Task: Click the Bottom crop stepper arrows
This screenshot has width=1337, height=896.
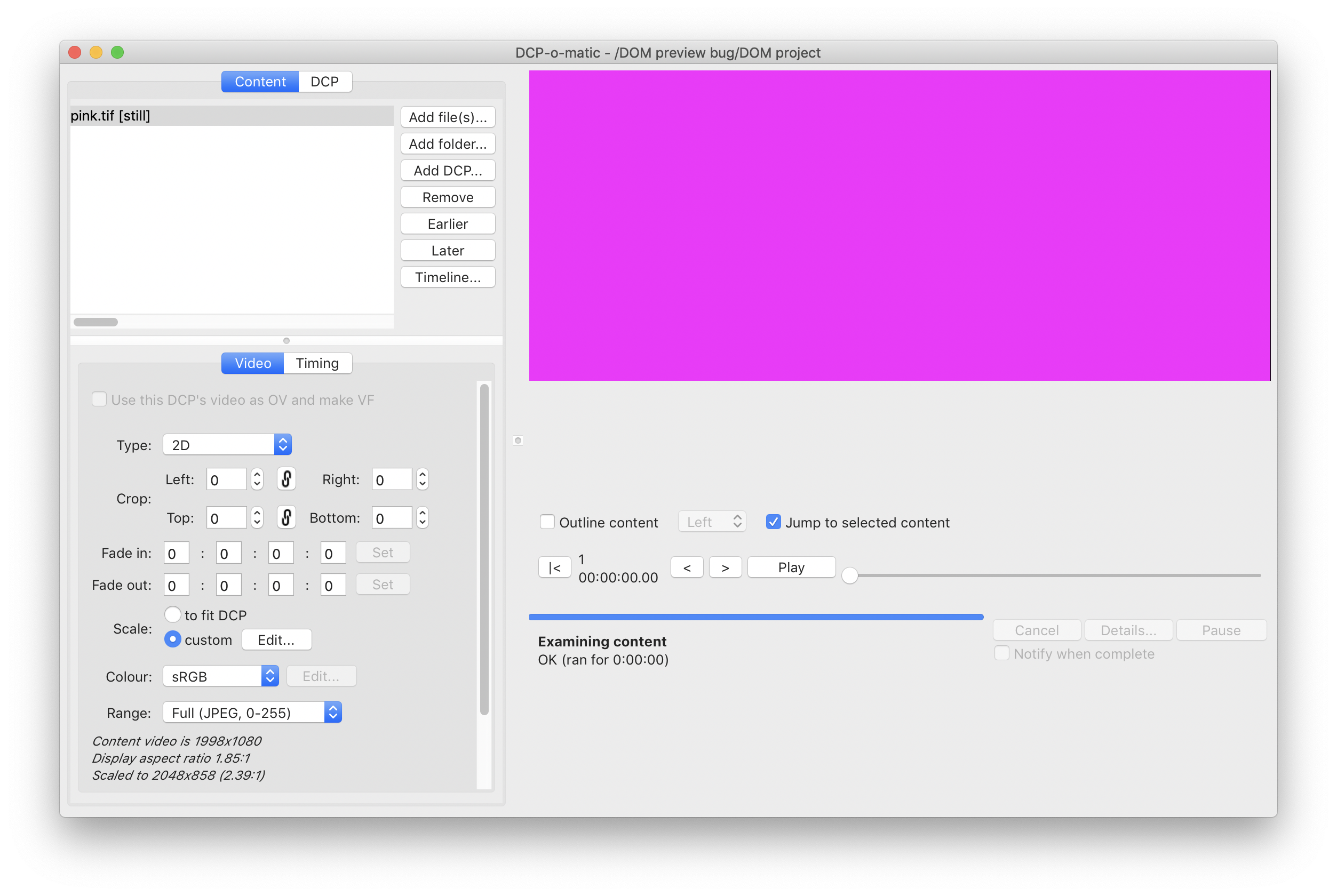Action: pos(423,517)
